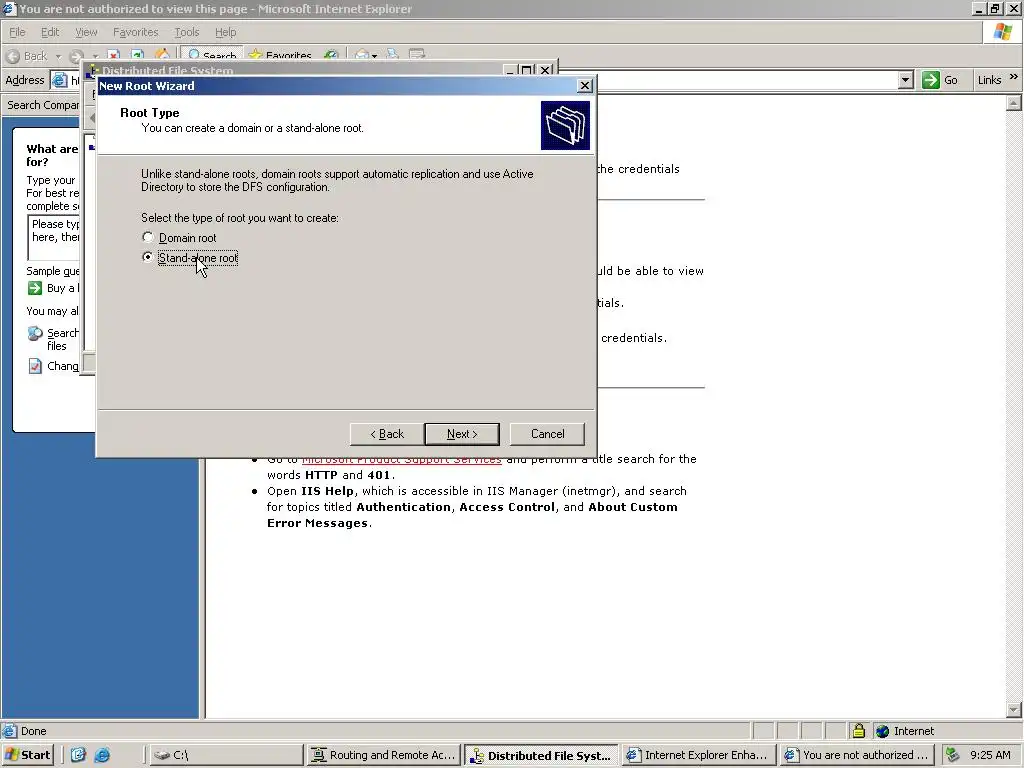Click Next in the New Root Wizard

click(462, 434)
